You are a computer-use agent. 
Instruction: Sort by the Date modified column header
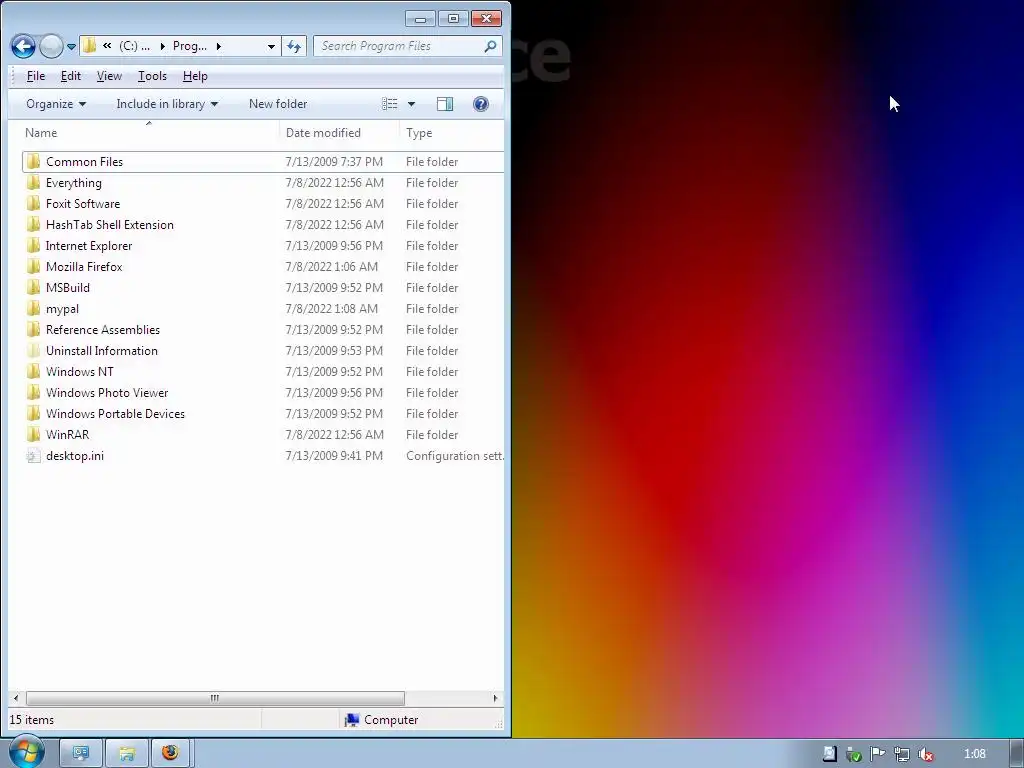coord(339,133)
